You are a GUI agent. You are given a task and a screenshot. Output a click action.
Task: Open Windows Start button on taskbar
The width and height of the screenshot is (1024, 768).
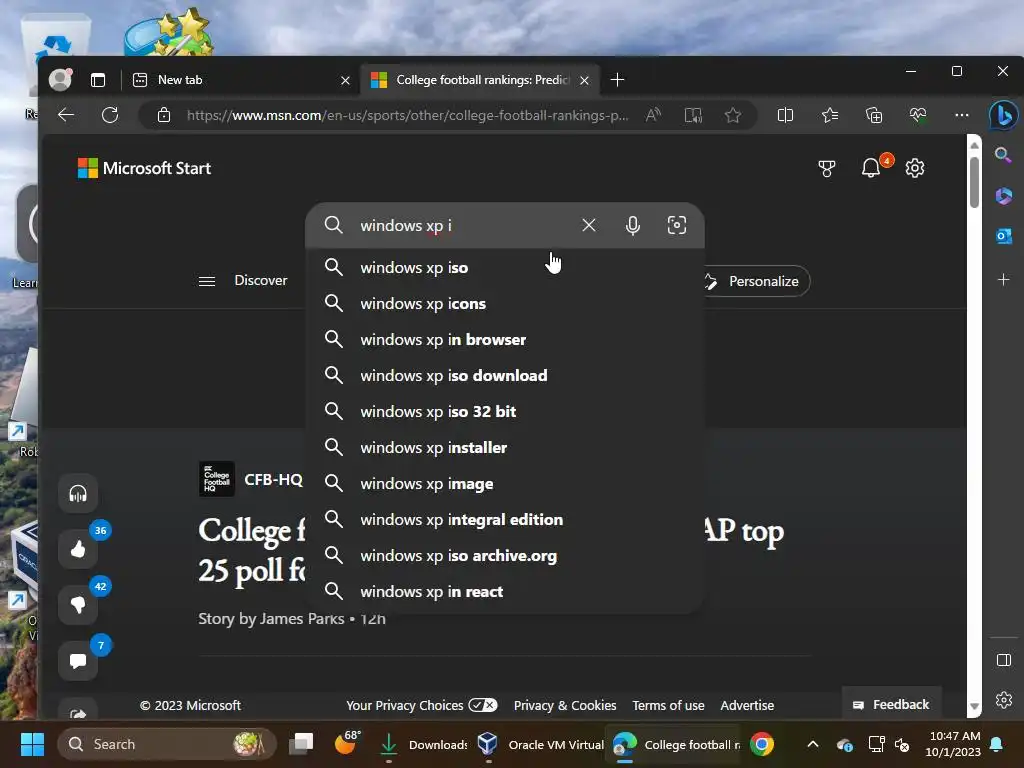[32, 744]
